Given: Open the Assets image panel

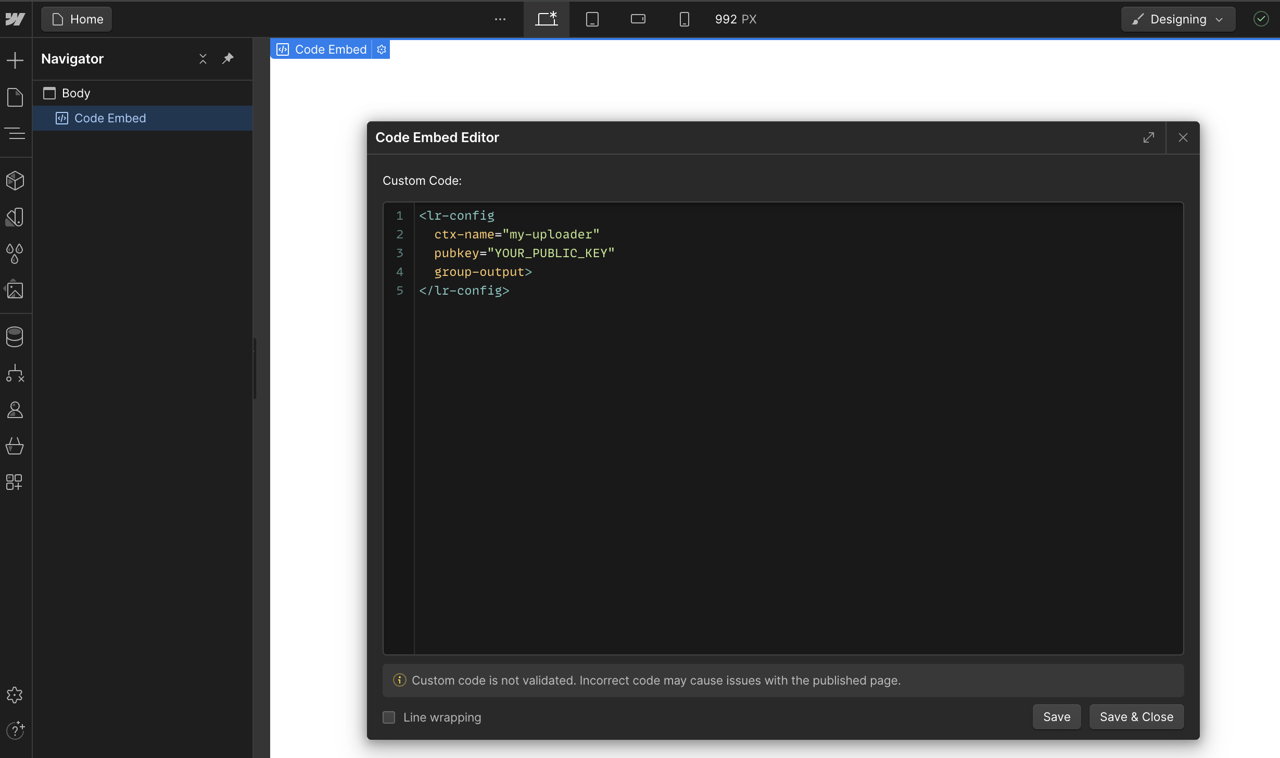Looking at the screenshot, I should click(15, 290).
